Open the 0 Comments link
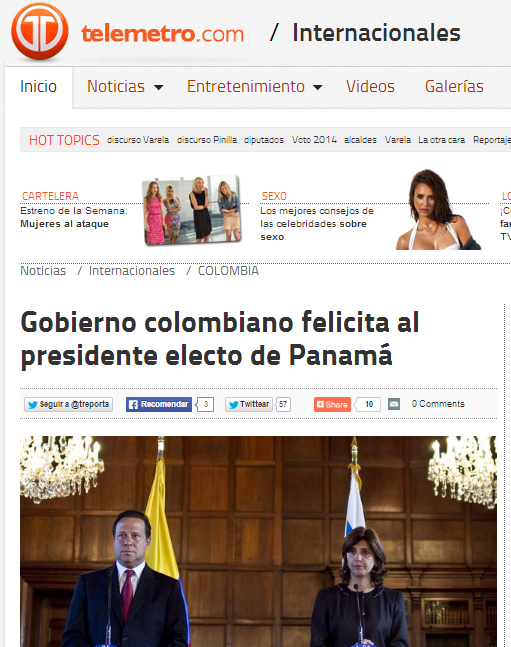Image resolution: width=511 pixels, height=647 pixels. click(438, 404)
